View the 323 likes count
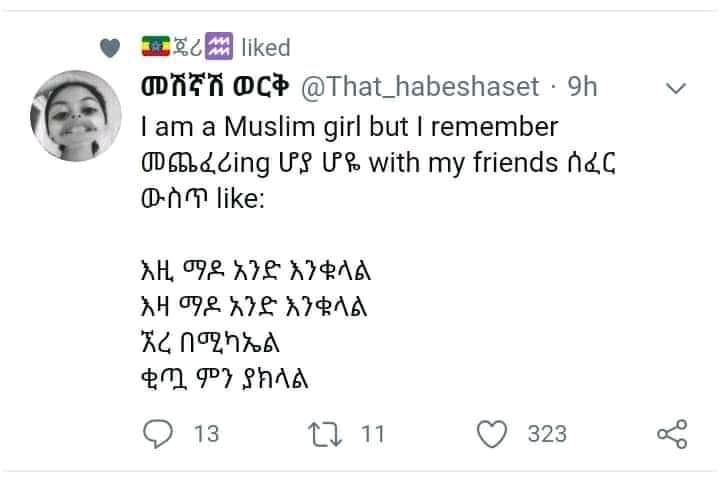The height and width of the screenshot is (487, 720). point(547,434)
